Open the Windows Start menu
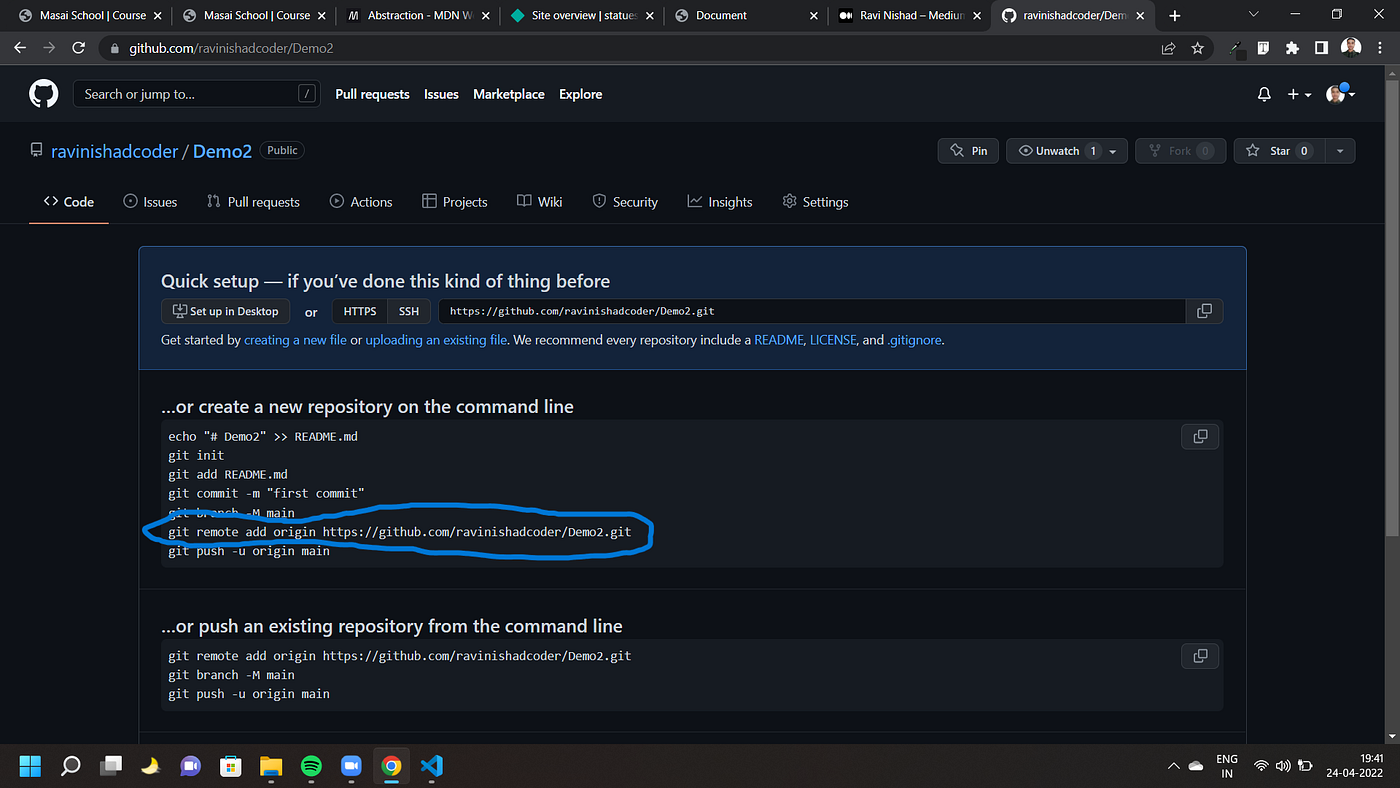1400x788 pixels. click(x=30, y=767)
